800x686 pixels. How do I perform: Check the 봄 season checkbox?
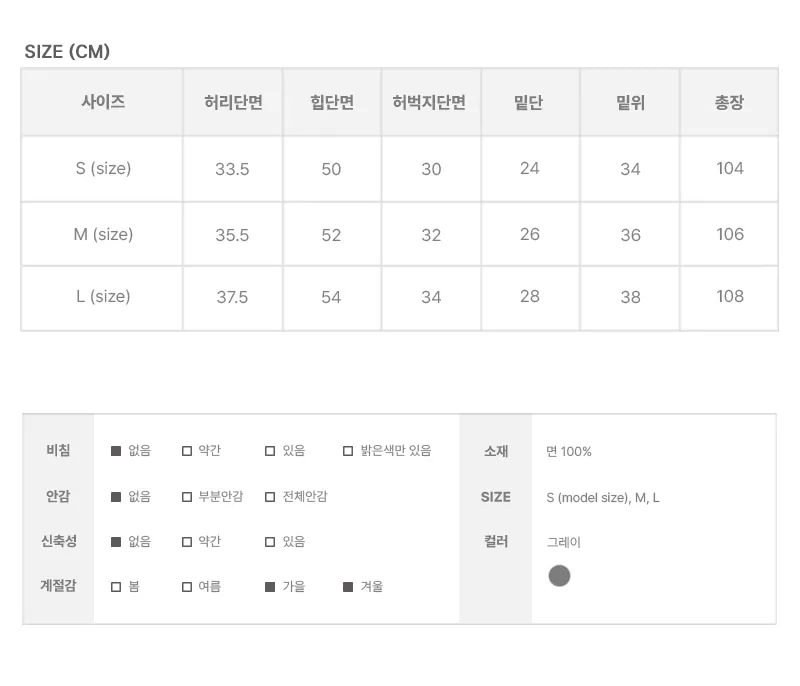(116, 587)
